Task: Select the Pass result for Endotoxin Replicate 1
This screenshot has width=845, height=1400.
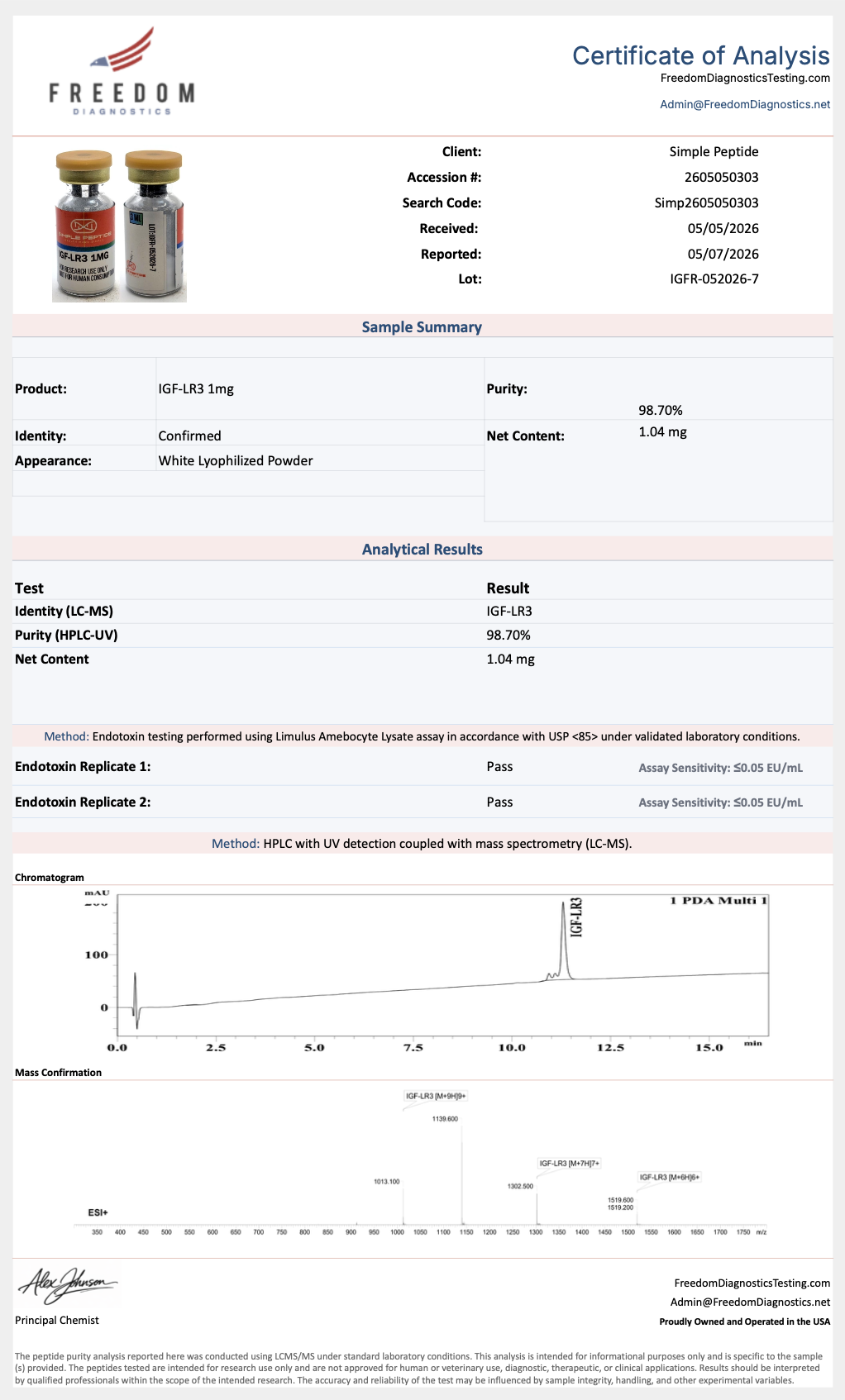Action: click(x=500, y=767)
